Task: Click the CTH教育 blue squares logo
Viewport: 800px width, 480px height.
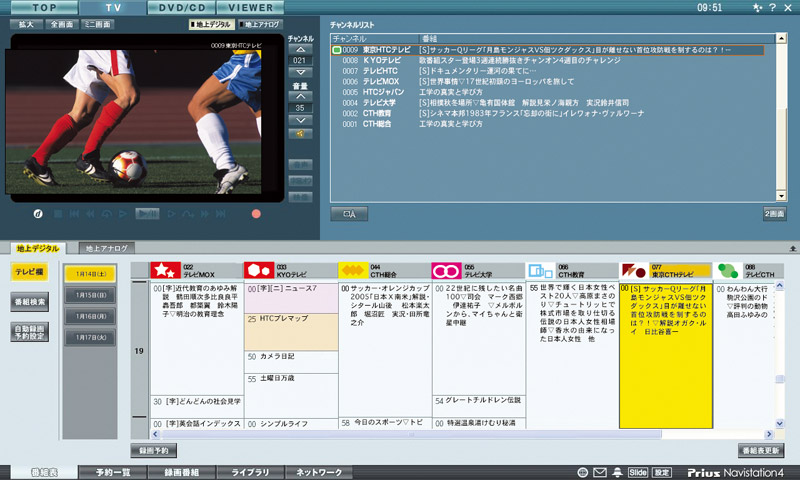Action: point(540,270)
